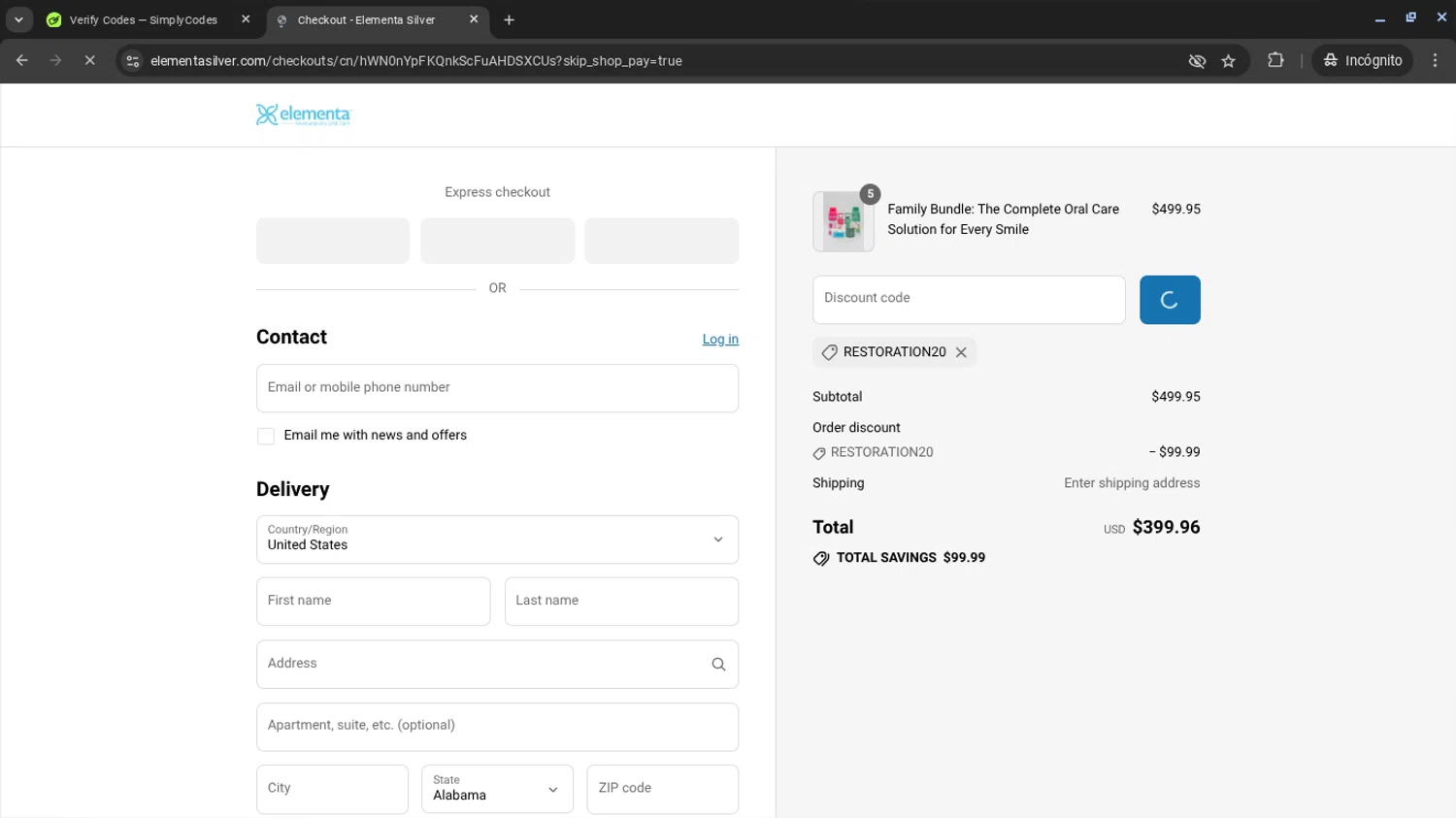This screenshot has width=1456, height=818.
Task: Focus the Email or mobile phone number field
Action: coord(497,388)
